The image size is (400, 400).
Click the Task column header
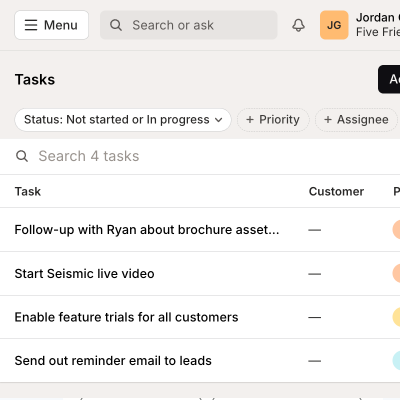28,191
